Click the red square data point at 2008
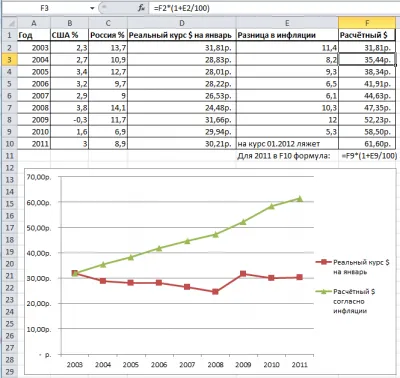 tap(215, 292)
